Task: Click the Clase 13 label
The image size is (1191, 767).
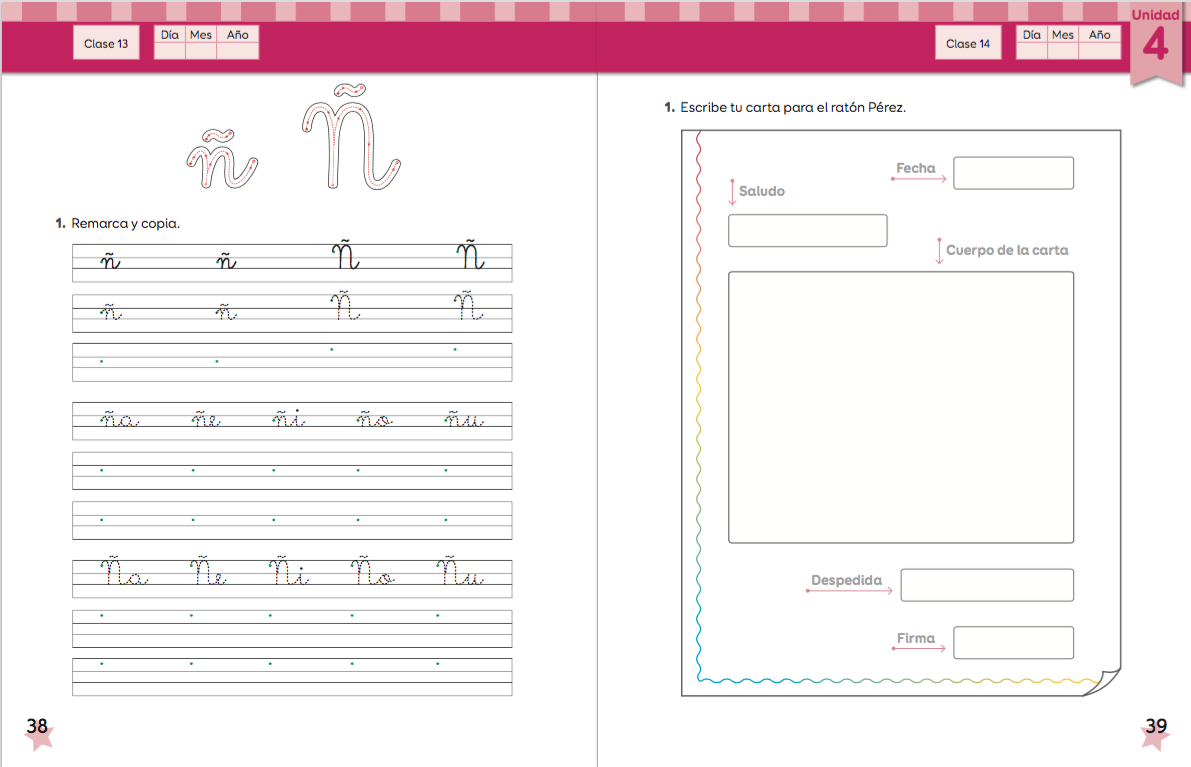Action: coord(106,44)
